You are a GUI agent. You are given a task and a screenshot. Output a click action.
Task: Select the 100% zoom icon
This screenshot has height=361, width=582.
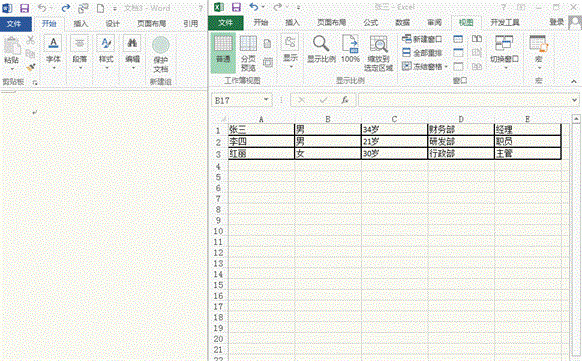click(350, 44)
